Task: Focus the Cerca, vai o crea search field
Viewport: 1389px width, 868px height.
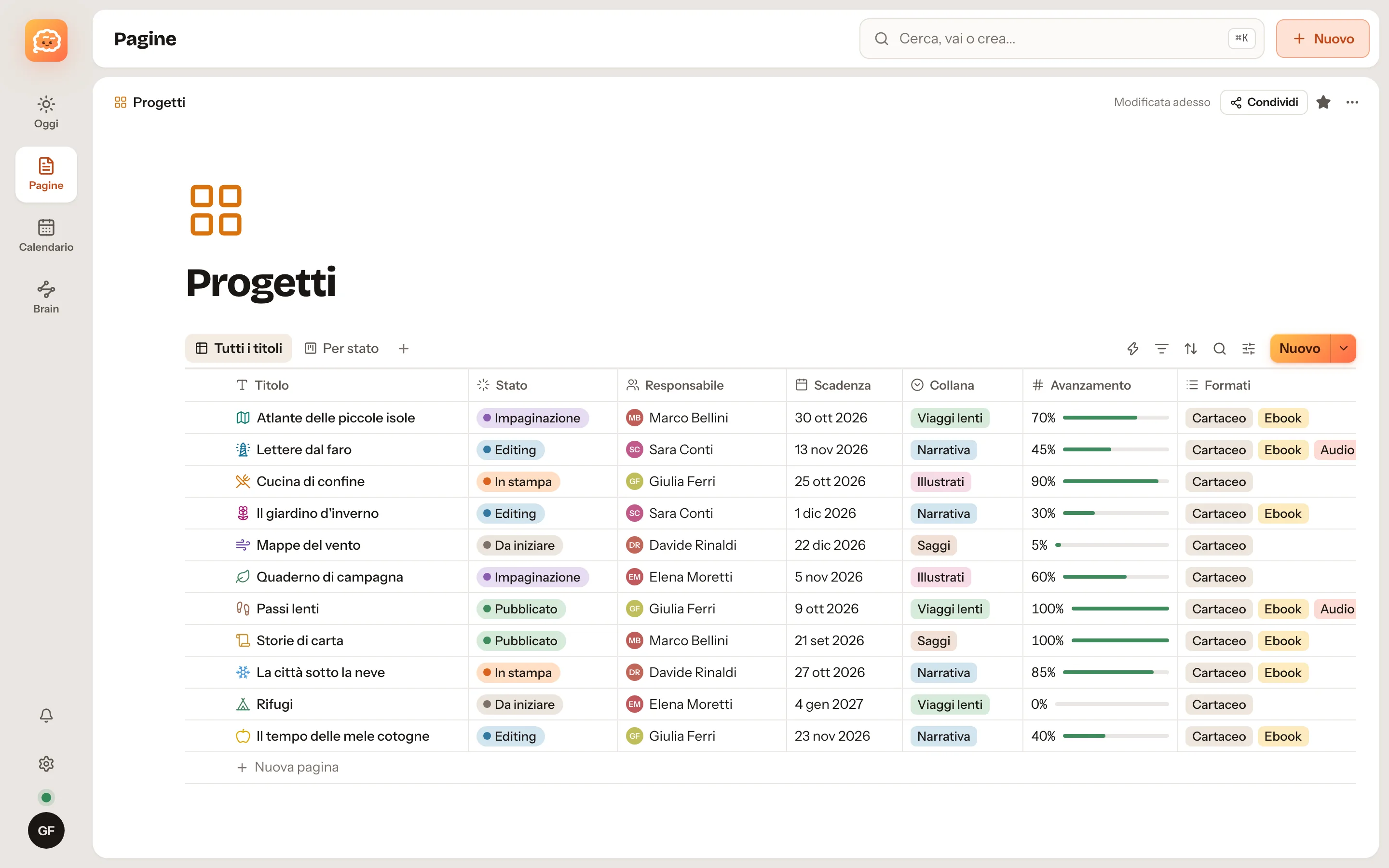Action: coord(1061,39)
